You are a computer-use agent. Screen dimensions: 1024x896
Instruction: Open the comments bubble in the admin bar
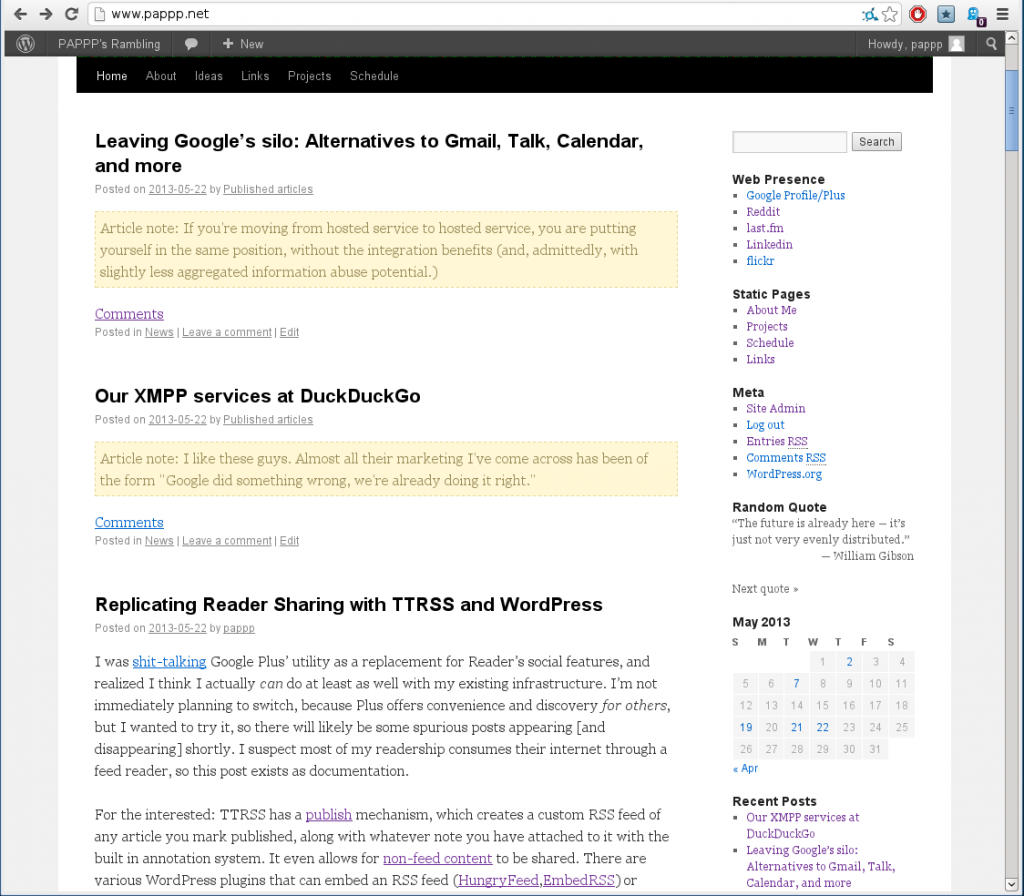tap(191, 44)
